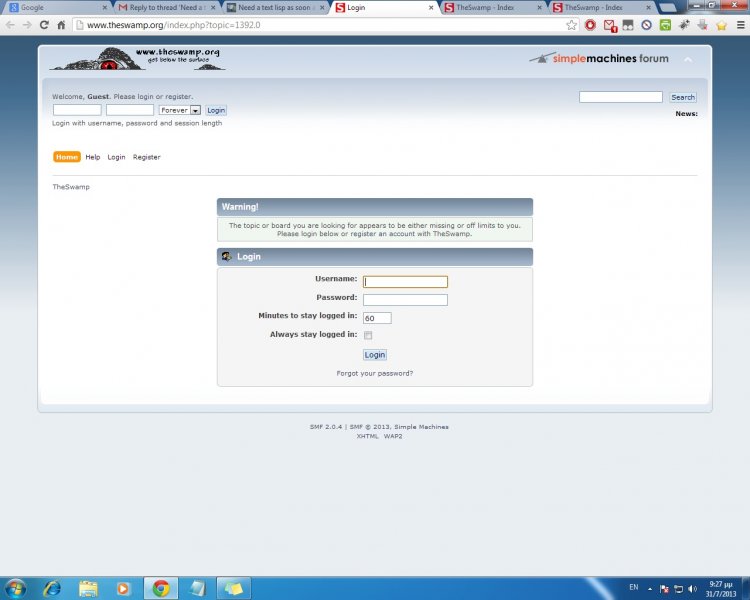
Task: Click the yellow star extension icon
Action: 721,25
